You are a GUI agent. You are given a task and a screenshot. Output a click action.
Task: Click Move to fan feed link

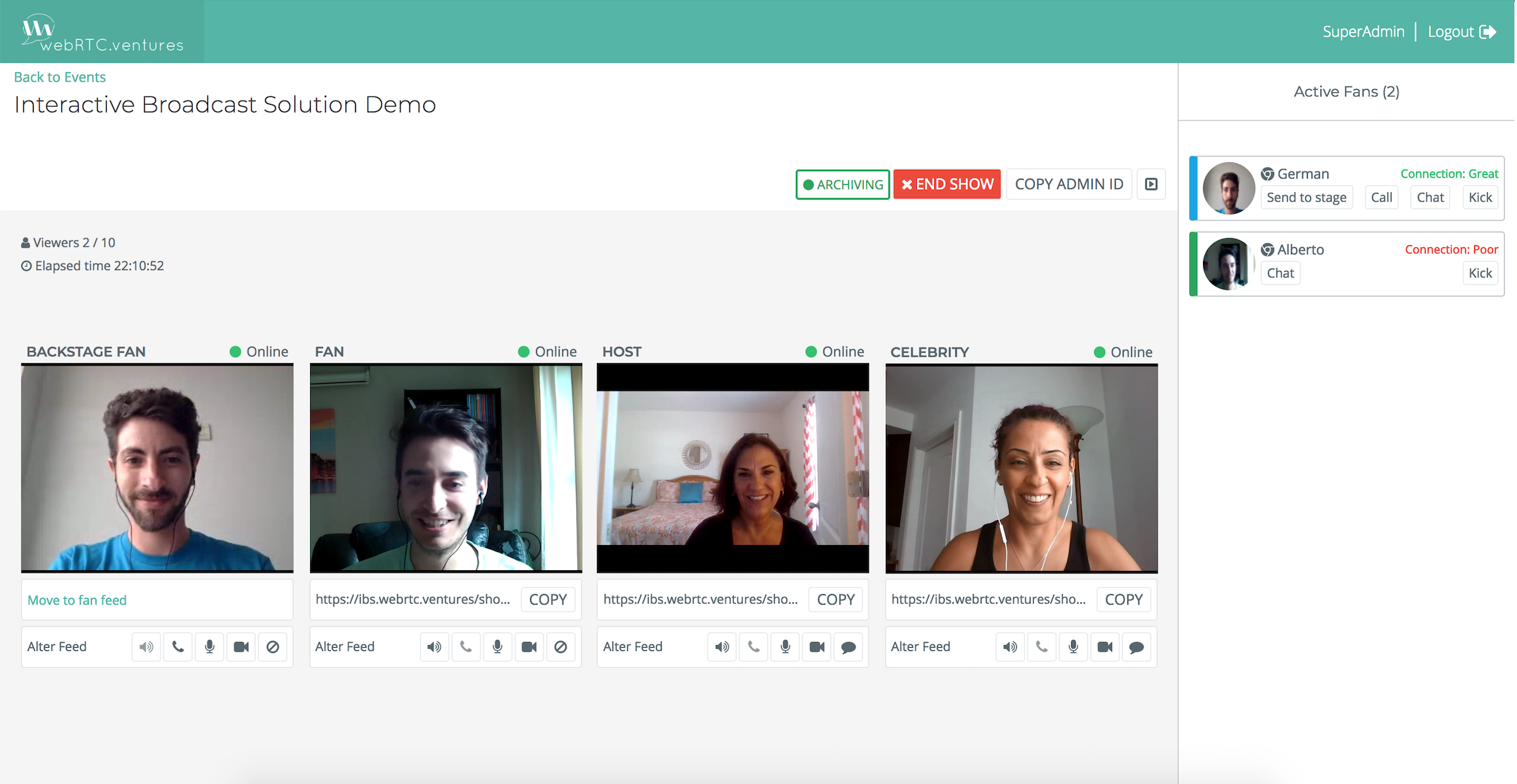point(77,600)
